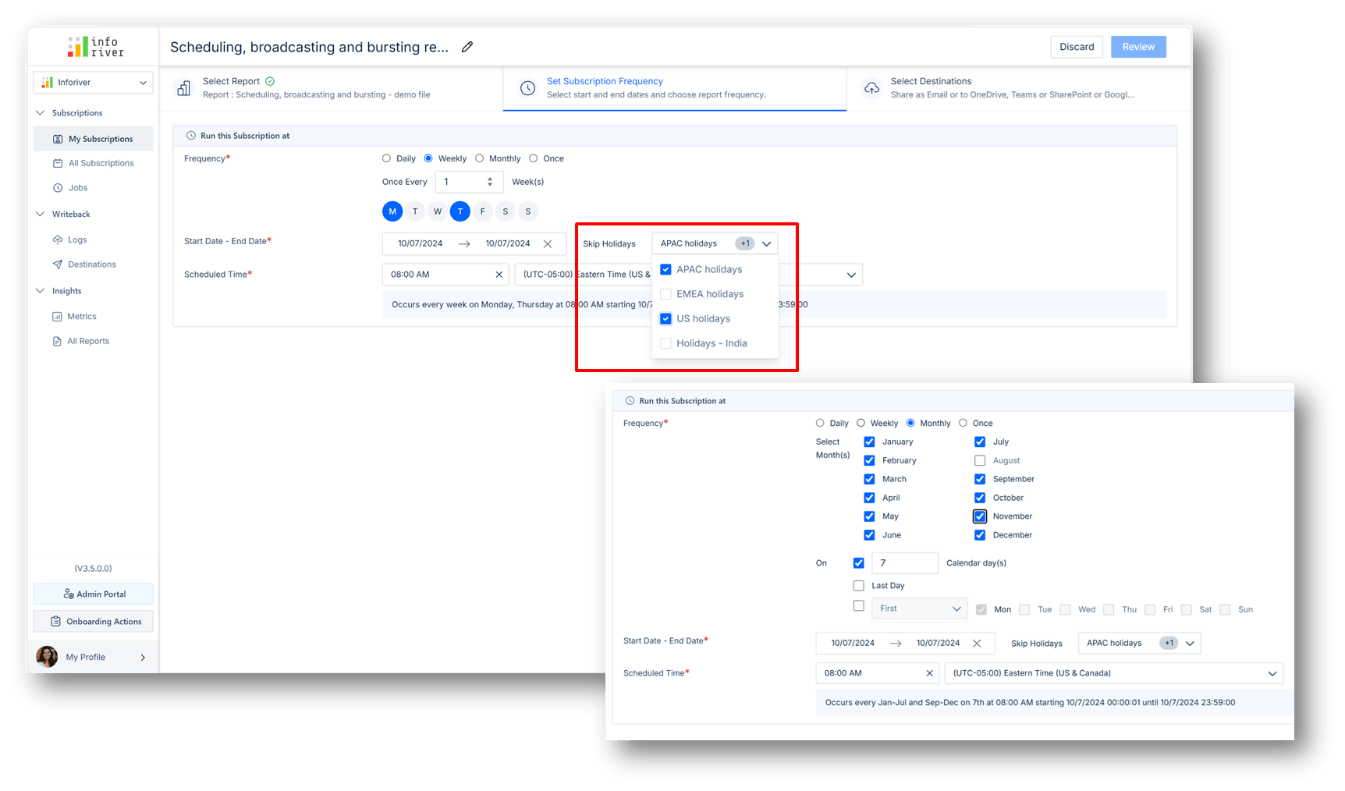Enable the Last Day checkbox
Image resolution: width=1345 pixels, height=791 pixels.
858,585
